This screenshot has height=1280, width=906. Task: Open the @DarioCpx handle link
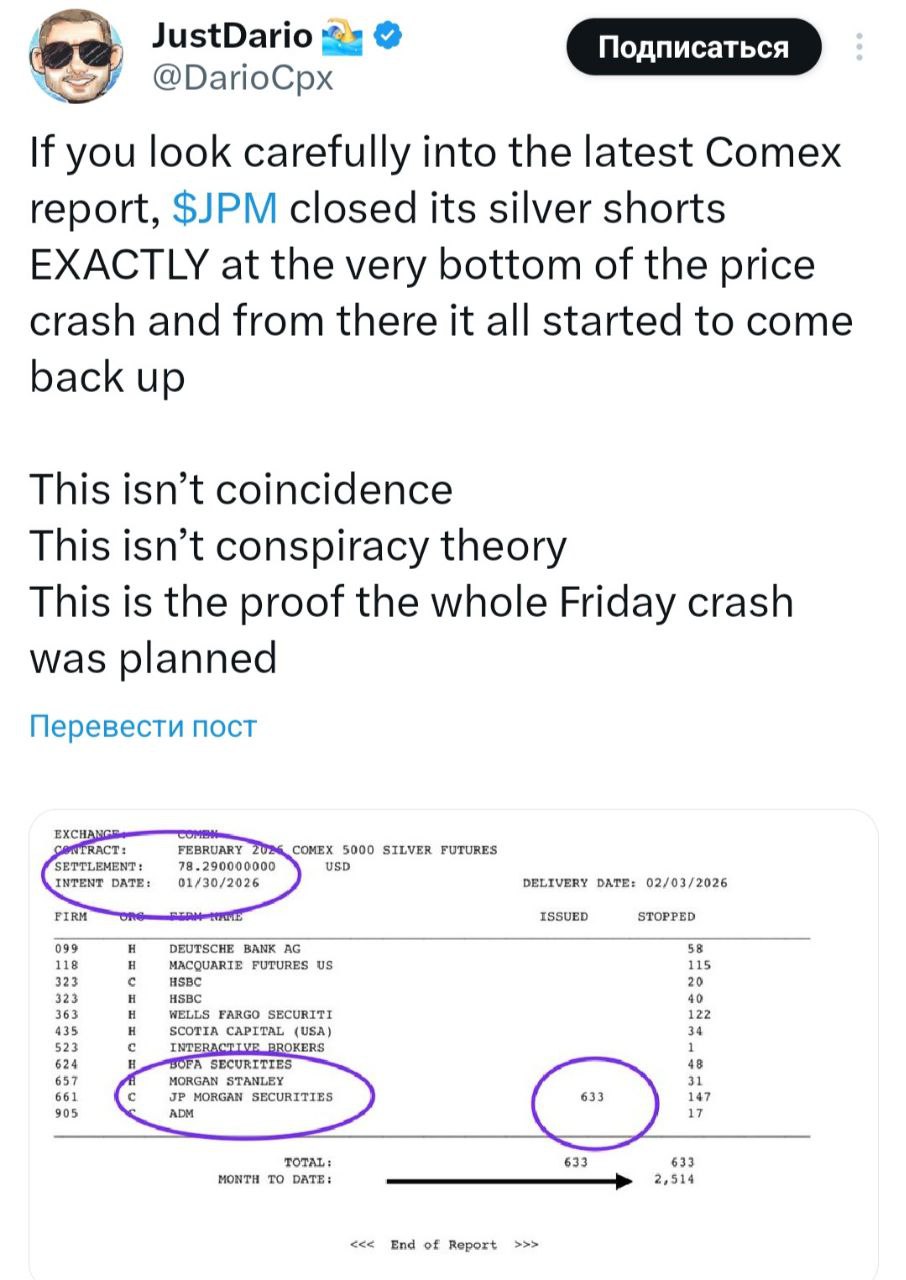click(241, 76)
